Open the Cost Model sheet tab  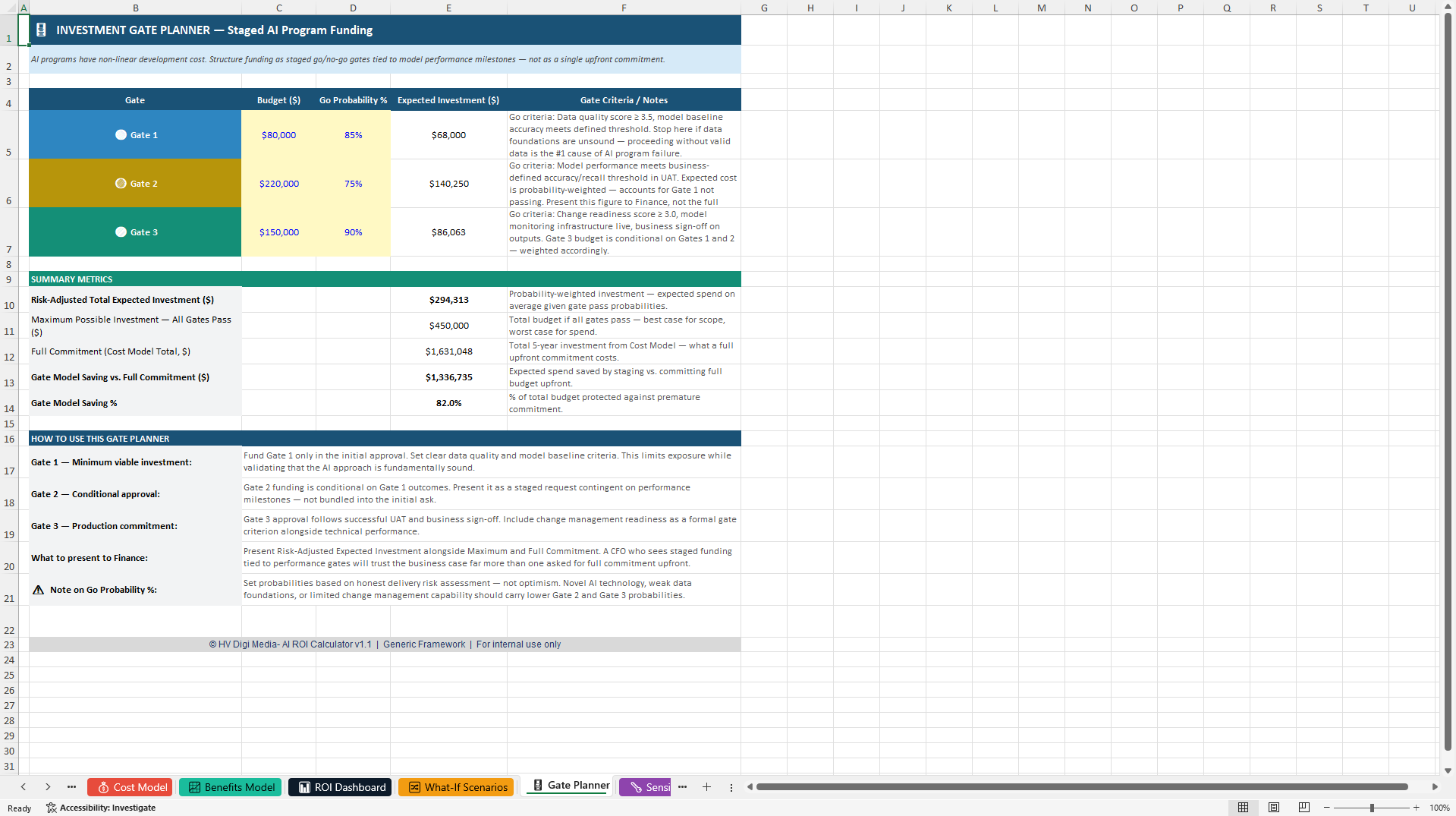click(131, 787)
